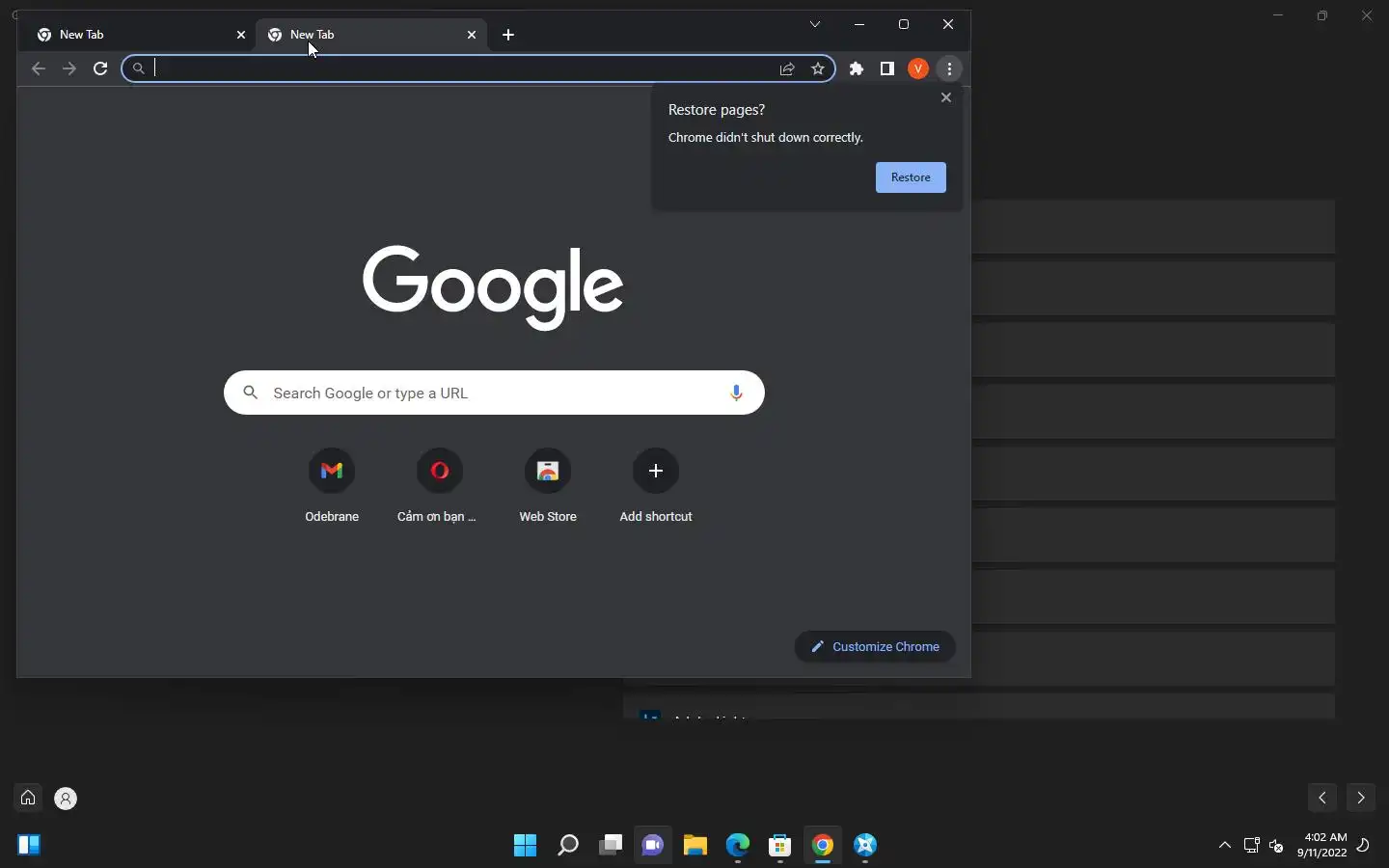Open File Explorer from the taskbar
Screen dimensions: 1389x868
pos(695,846)
